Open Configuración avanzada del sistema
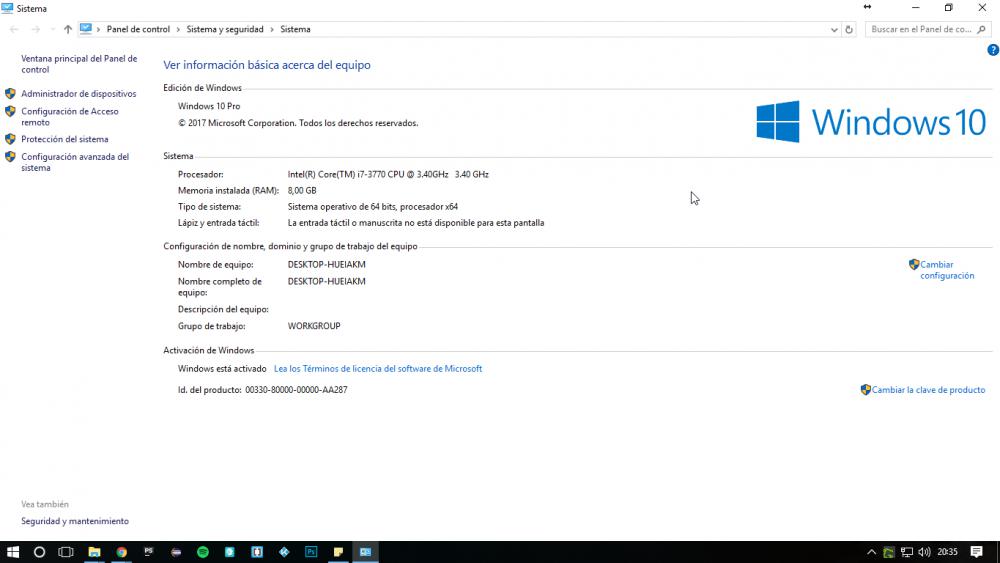The width and height of the screenshot is (1000, 563). [75, 162]
